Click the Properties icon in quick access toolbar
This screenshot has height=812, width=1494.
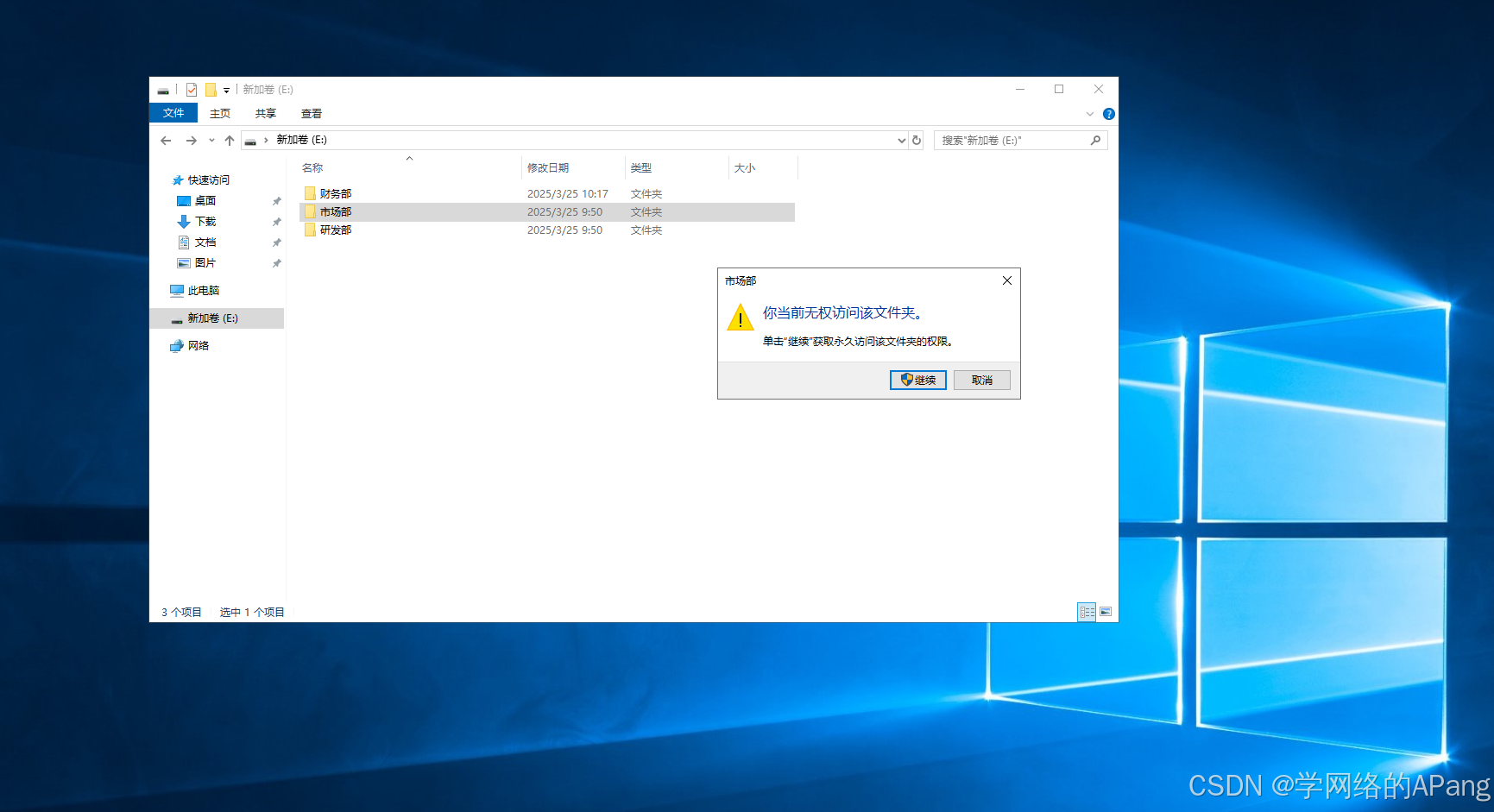click(192, 90)
